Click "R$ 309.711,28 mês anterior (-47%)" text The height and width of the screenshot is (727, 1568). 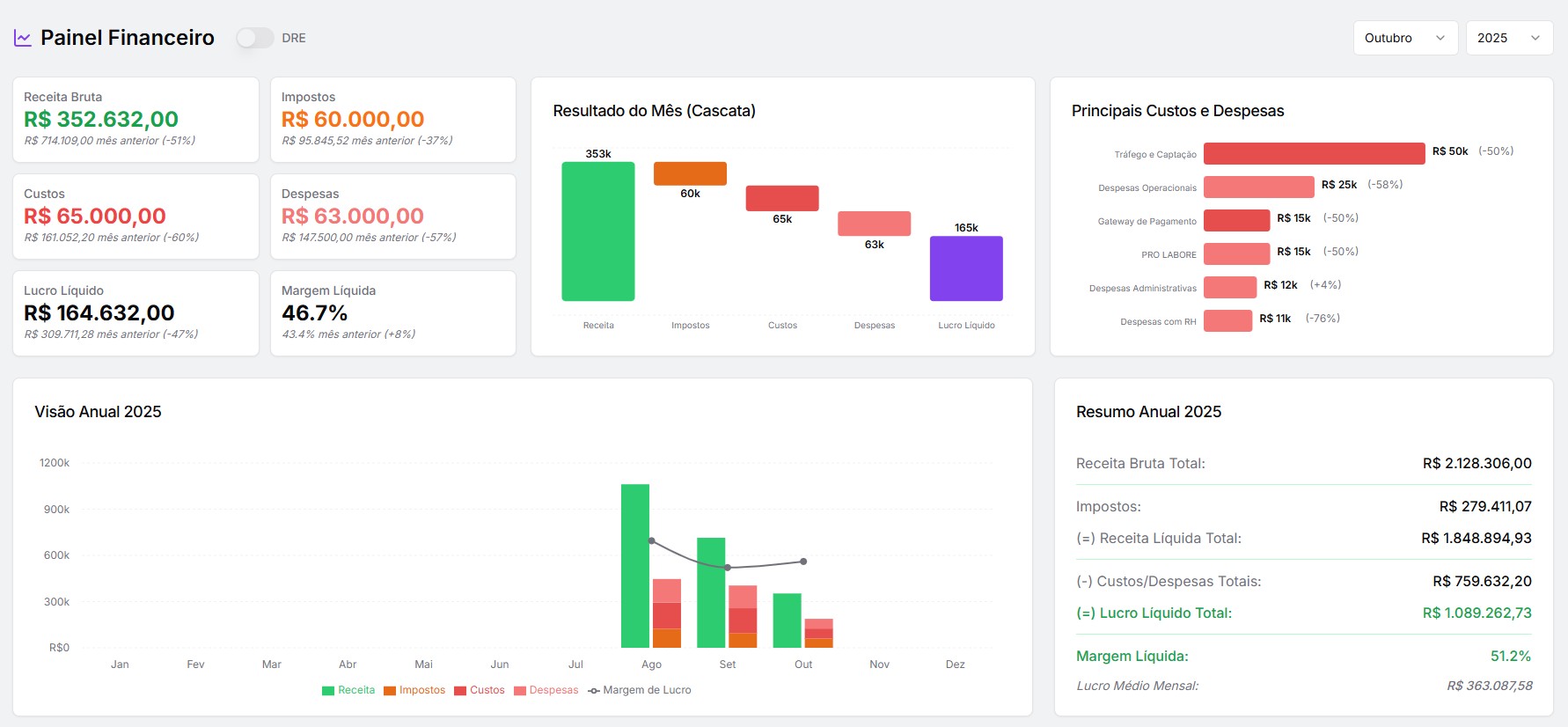111,334
